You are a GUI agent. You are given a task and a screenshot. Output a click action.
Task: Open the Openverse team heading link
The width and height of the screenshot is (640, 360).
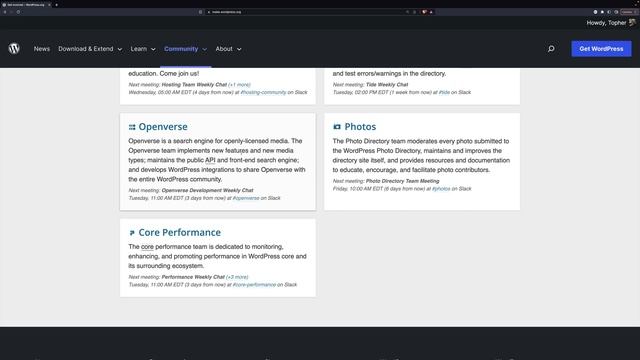[163, 127]
